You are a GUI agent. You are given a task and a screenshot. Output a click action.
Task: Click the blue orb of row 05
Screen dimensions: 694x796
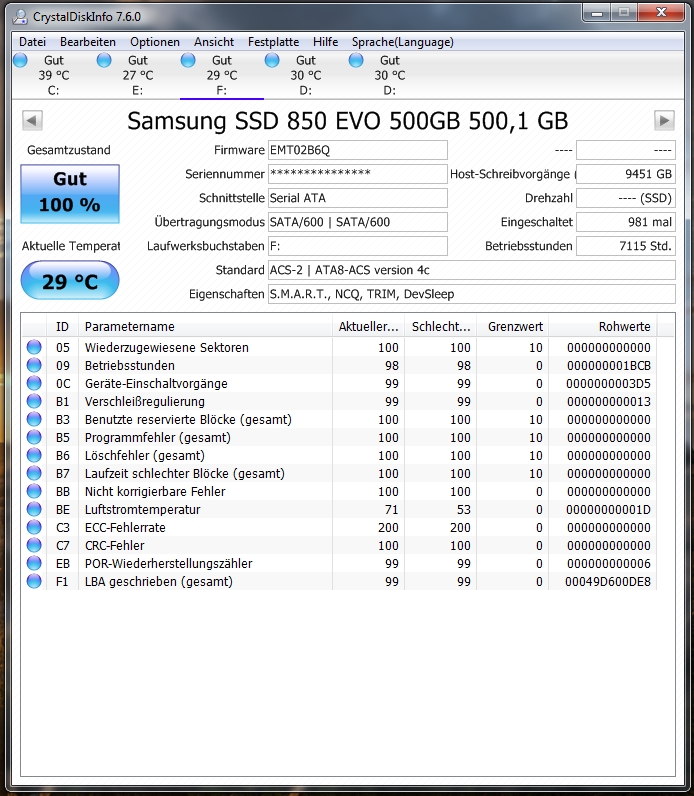(34, 347)
